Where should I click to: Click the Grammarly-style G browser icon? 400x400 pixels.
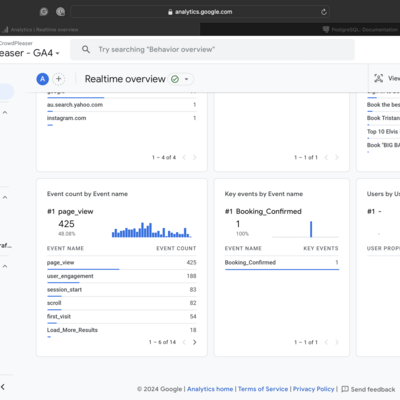point(44,12)
